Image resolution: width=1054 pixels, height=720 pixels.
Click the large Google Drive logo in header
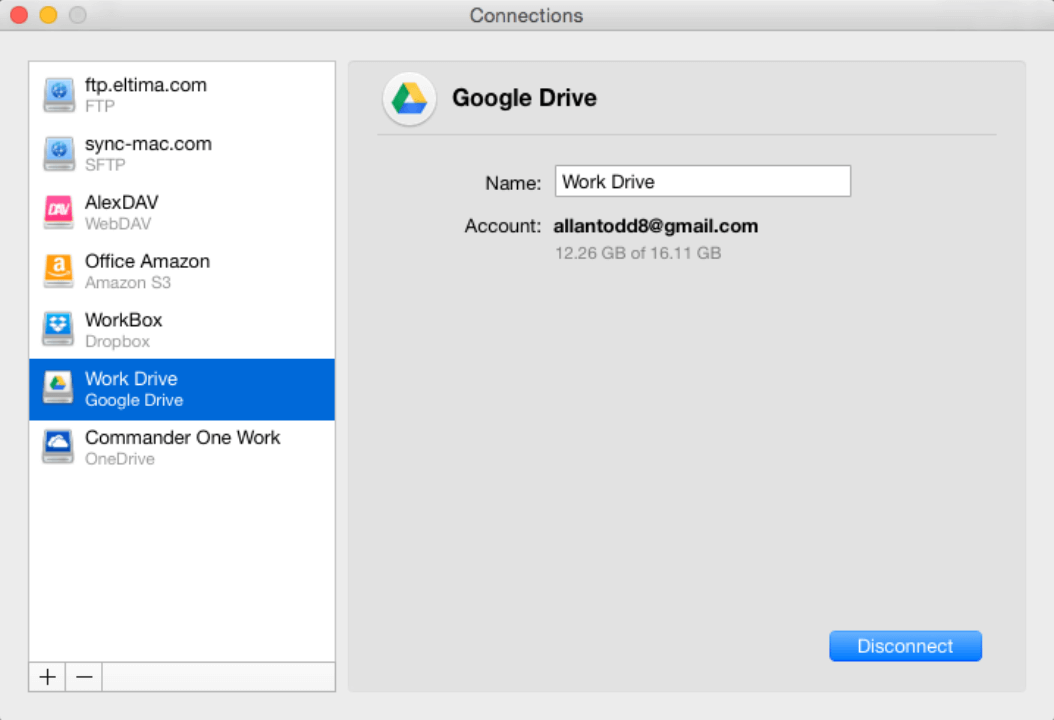click(x=409, y=99)
